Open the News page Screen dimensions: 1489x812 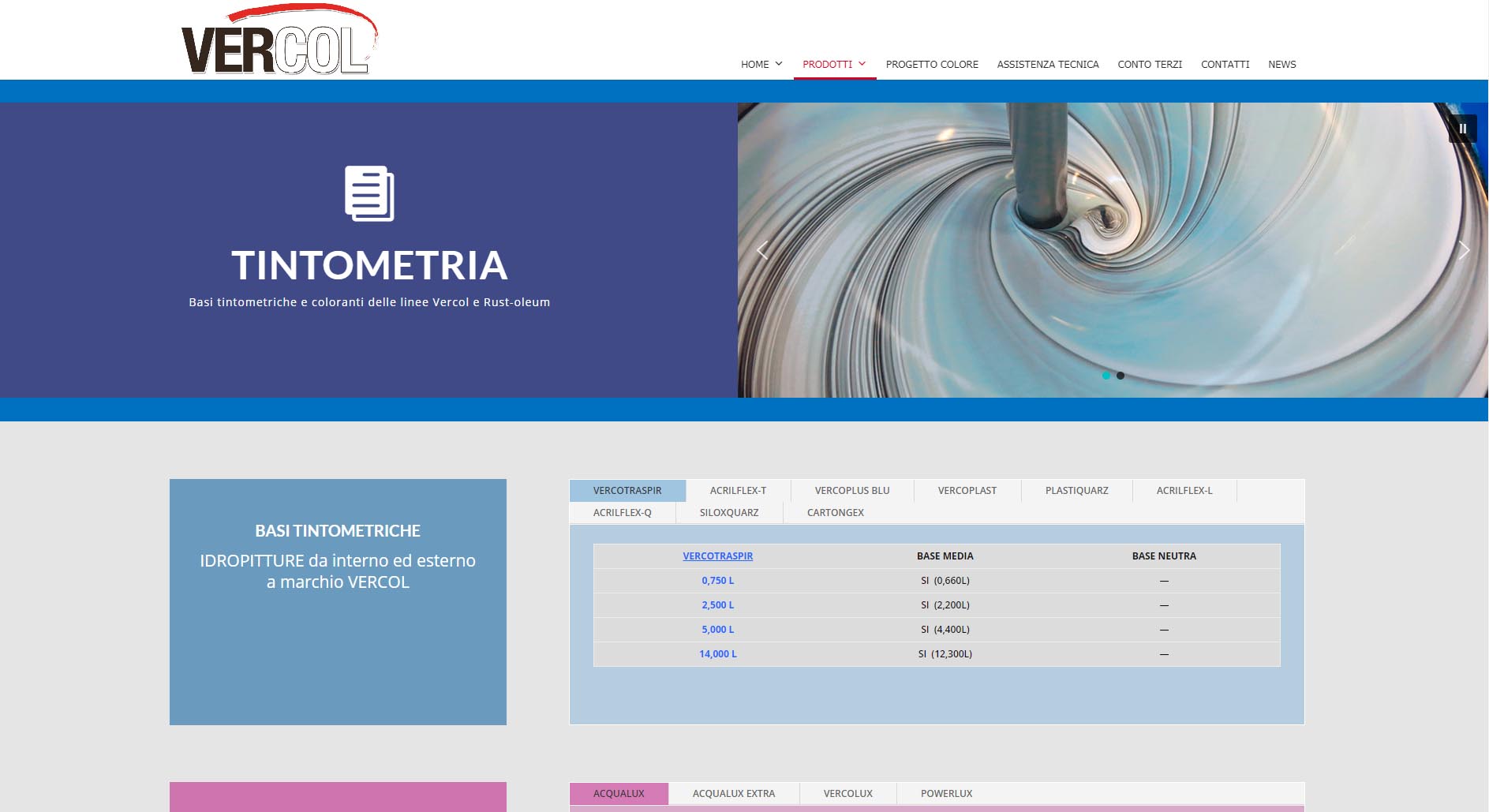[1281, 65]
